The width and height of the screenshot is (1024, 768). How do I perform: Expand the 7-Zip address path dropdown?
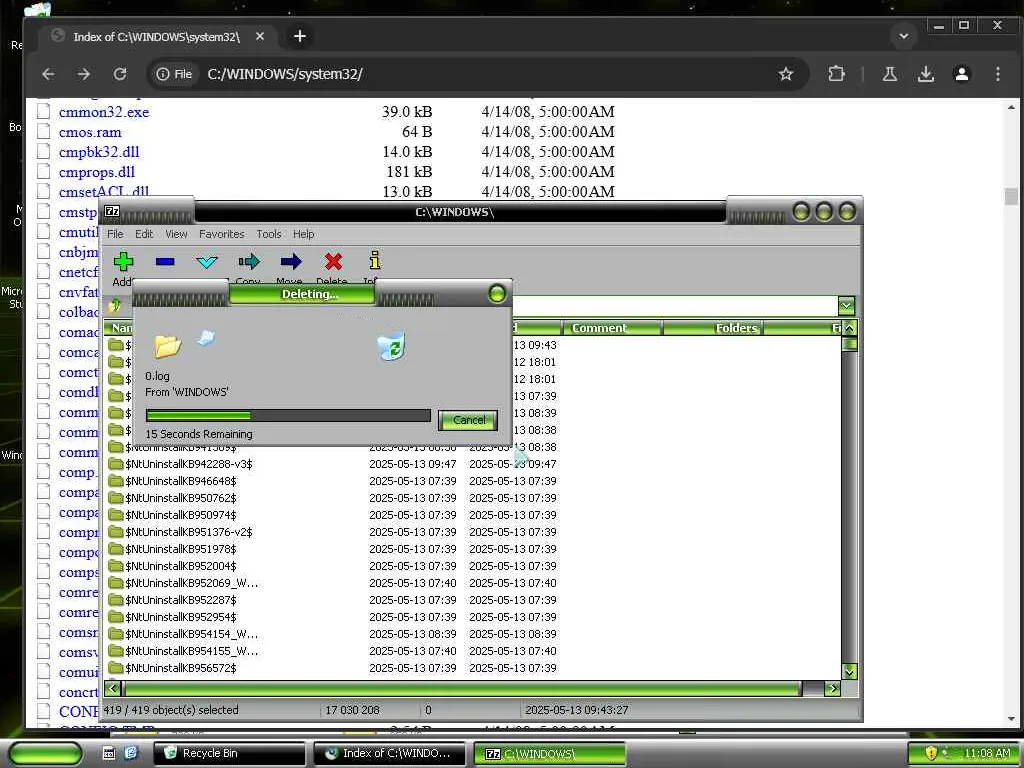[846, 306]
